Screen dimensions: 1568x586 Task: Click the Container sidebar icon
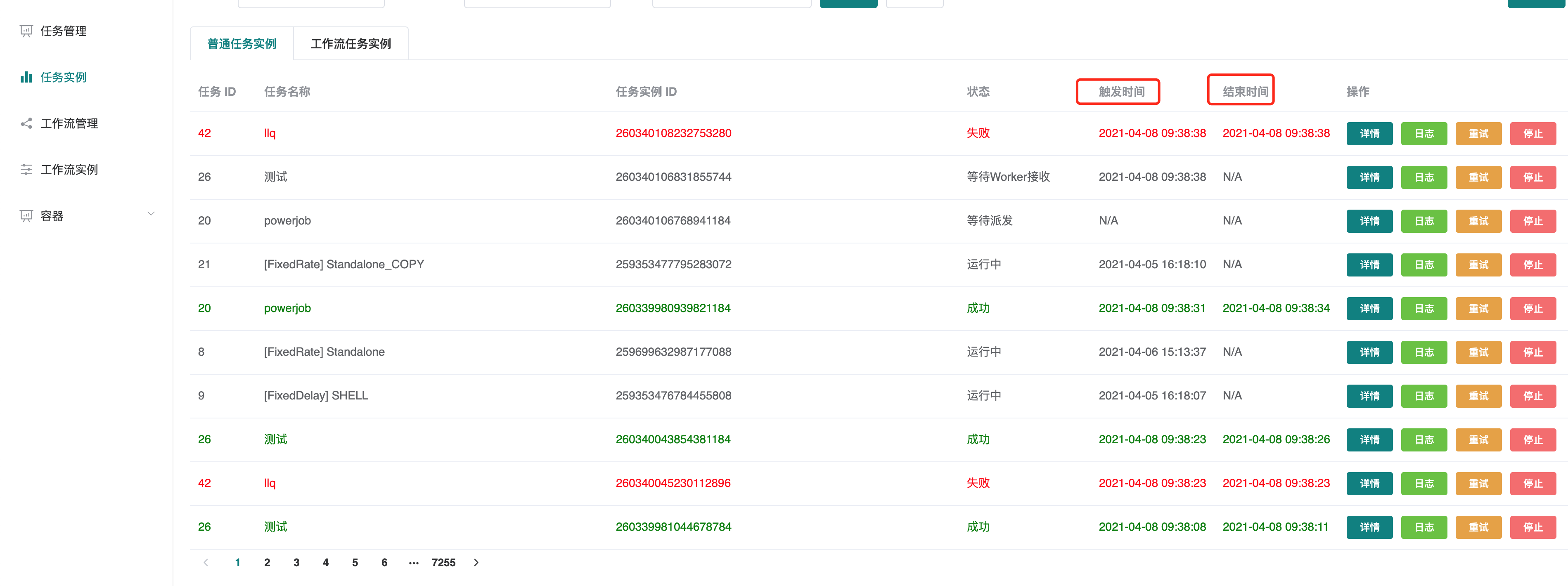coord(26,216)
